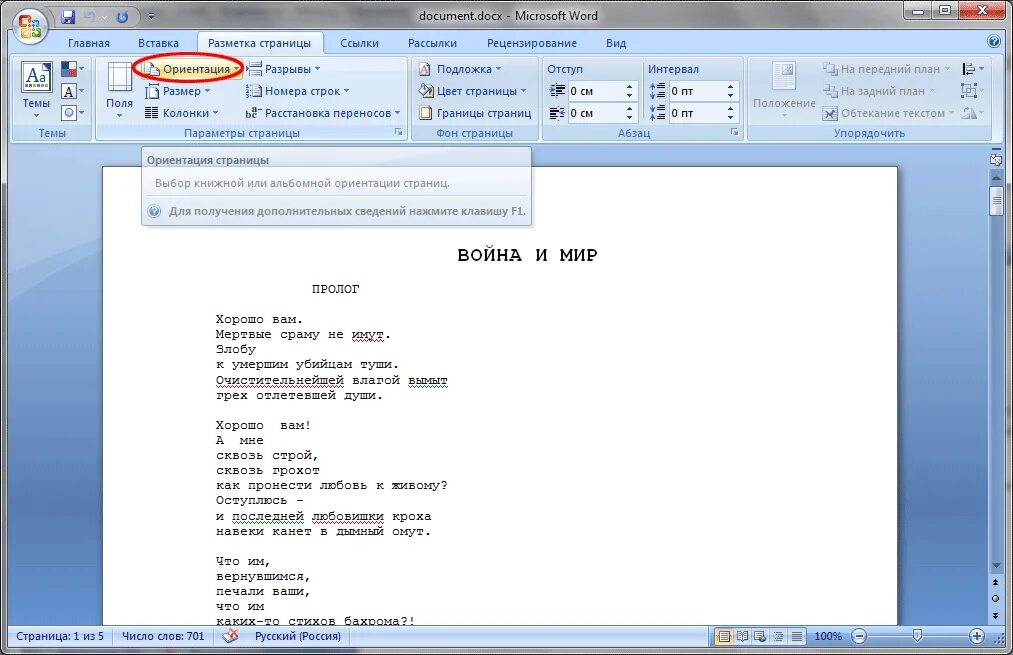Viewport: 1013px width, 655px height.
Task: Click the Положение position button
Action: pos(784,89)
